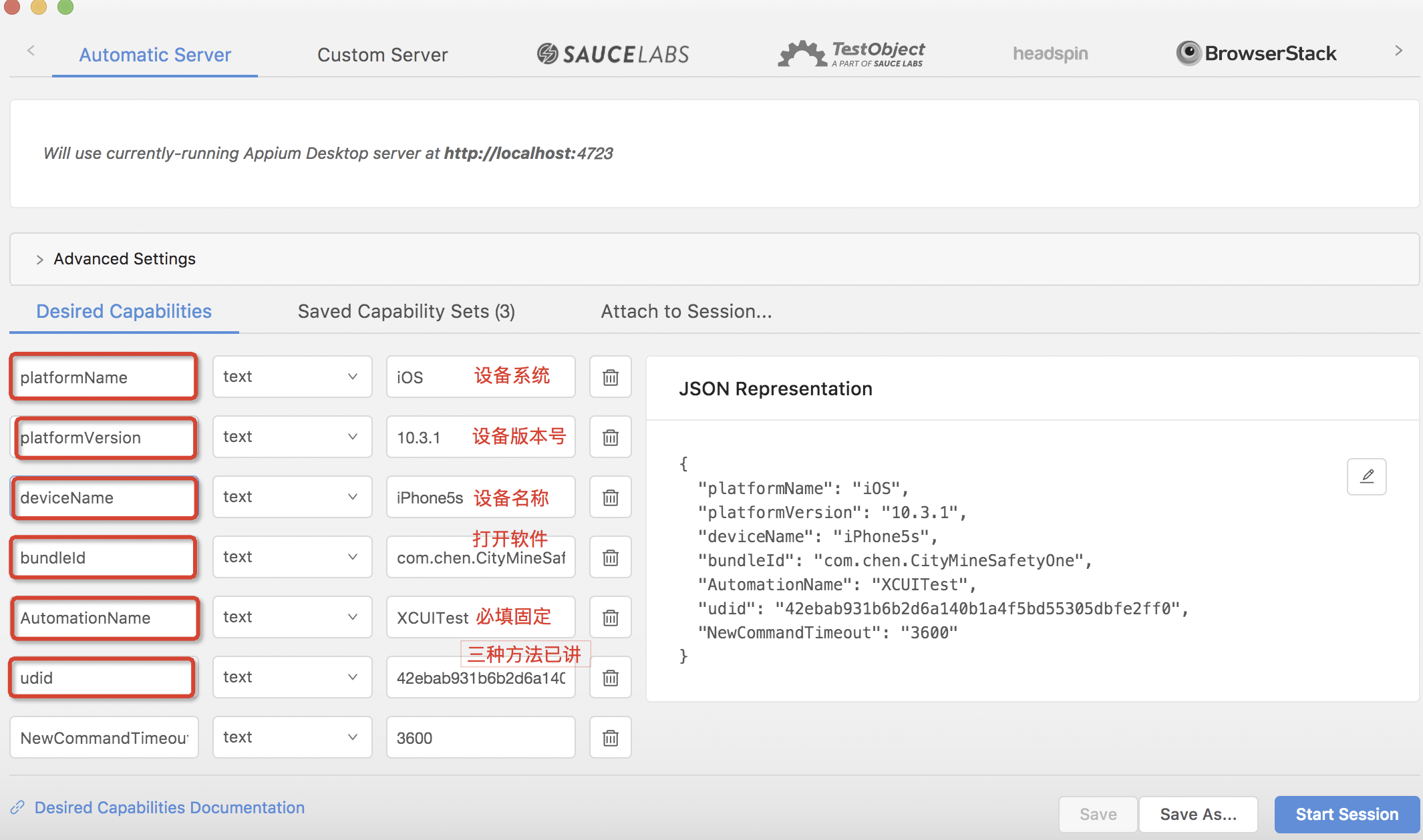
Task: Delete the udid capability row
Action: pos(611,678)
